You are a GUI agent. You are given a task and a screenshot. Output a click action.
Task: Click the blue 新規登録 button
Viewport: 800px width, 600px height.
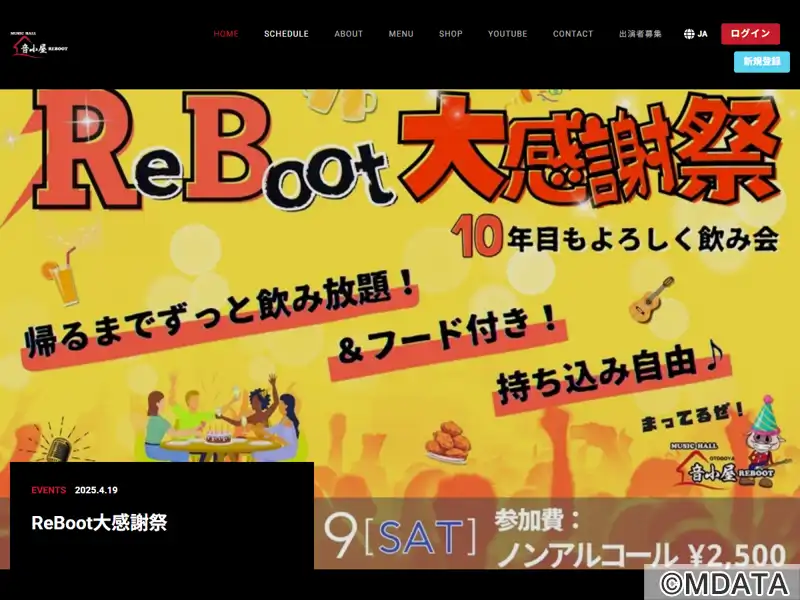pos(762,62)
